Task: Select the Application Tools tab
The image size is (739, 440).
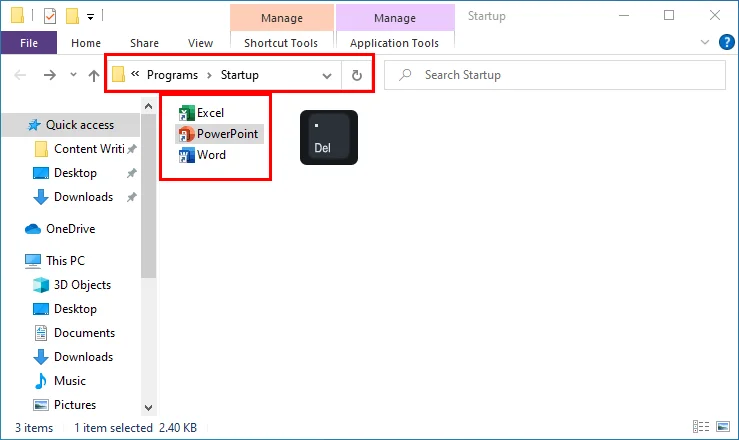Action: click(394, 43)
